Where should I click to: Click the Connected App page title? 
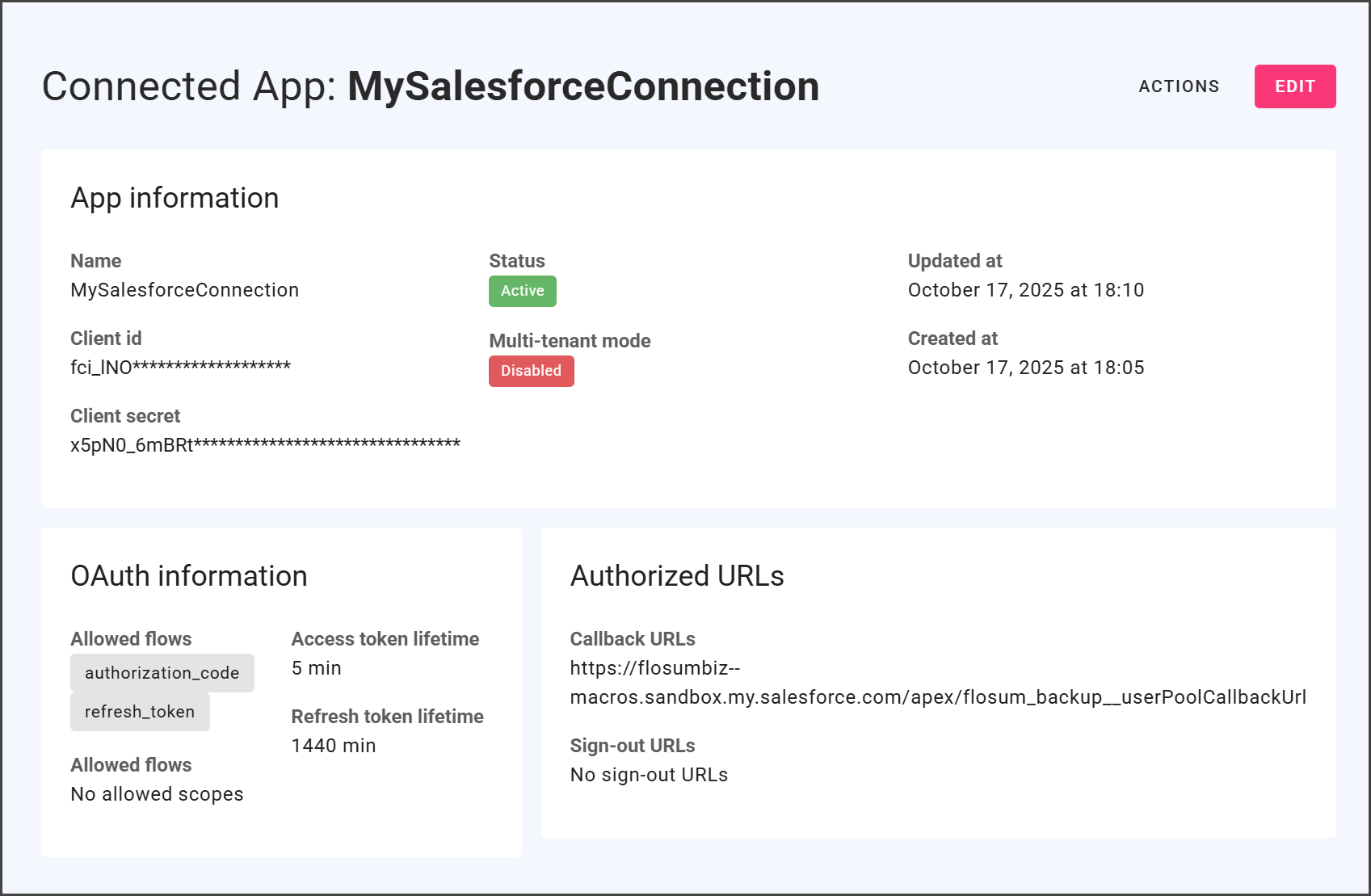(x=430, y=86)
